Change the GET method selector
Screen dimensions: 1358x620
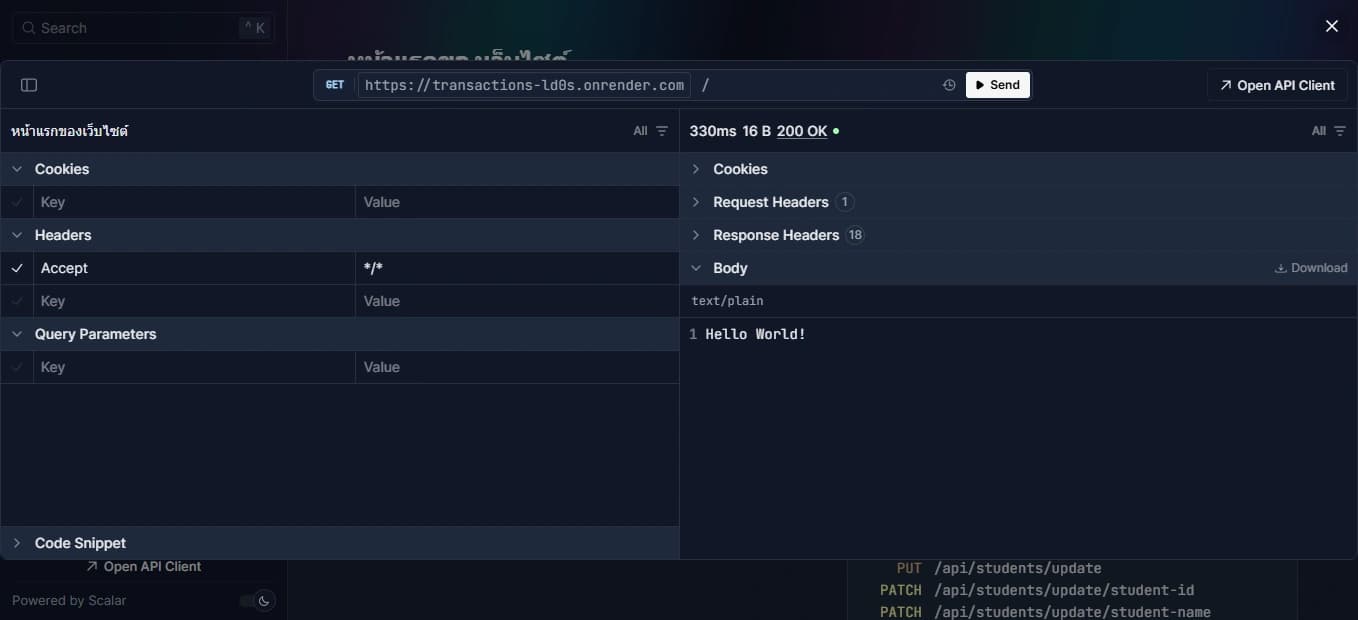[335, 85]
